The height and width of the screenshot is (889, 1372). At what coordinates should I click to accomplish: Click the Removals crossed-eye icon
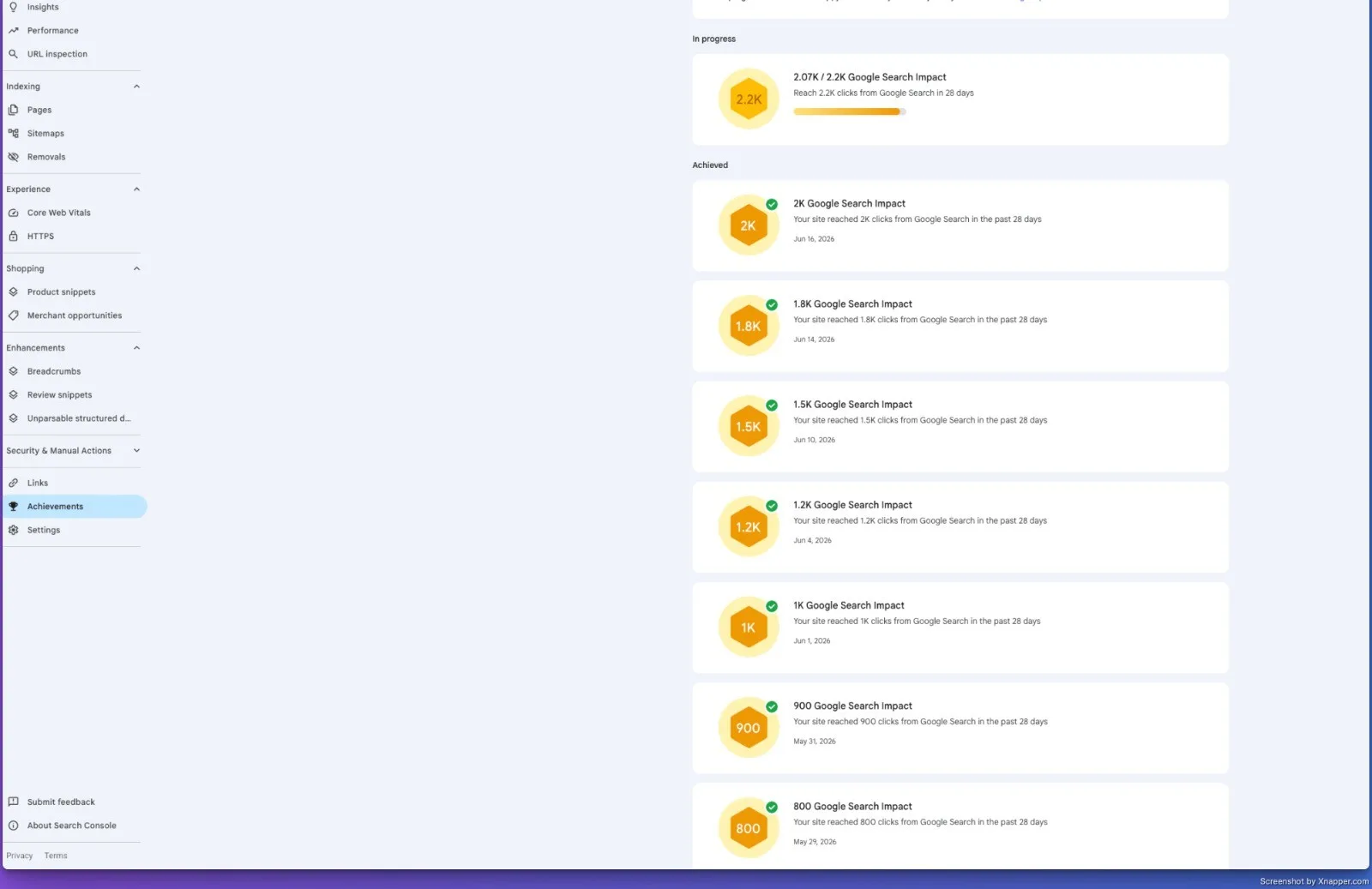[x=13, y=157]
